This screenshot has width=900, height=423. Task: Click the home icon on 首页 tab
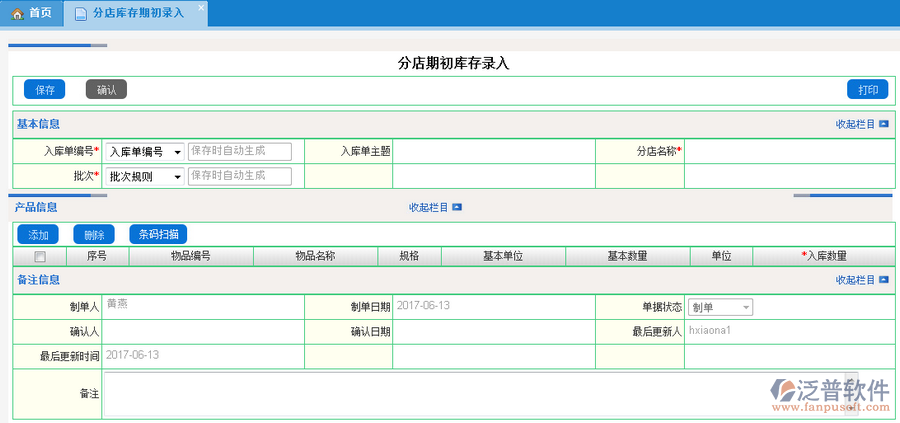pos(17,13)
